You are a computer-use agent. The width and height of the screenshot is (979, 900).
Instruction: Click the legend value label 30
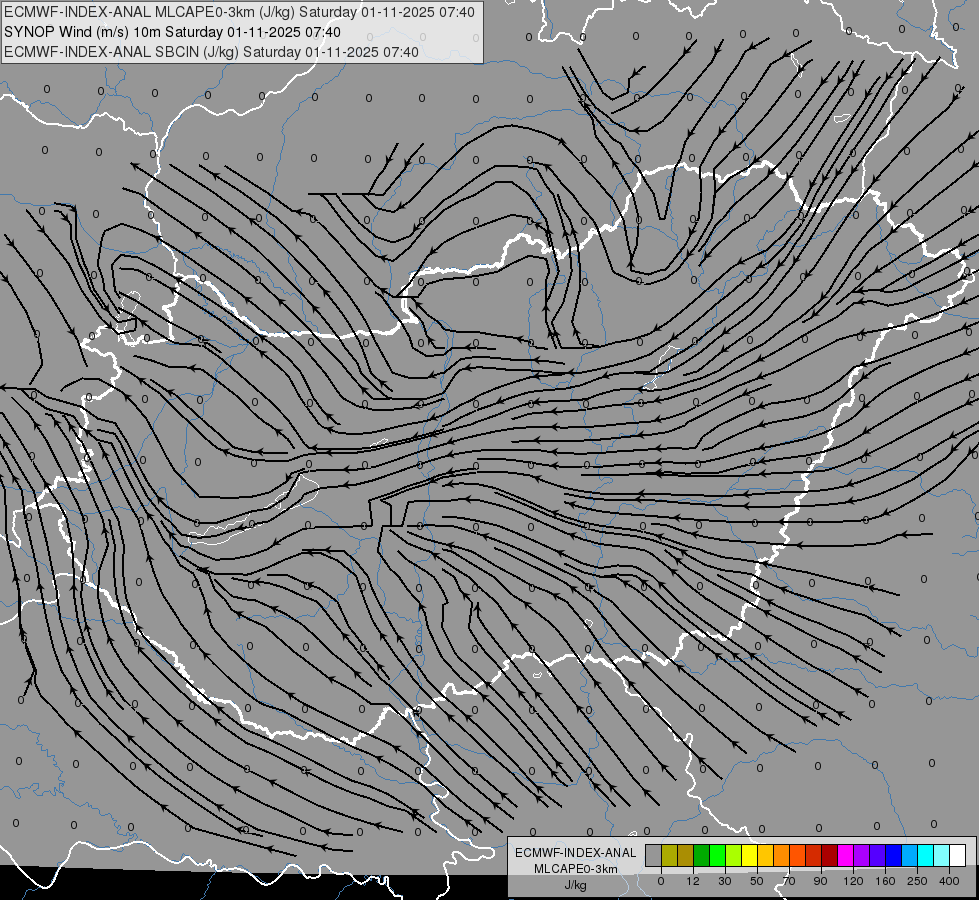[x=725, y=881]
